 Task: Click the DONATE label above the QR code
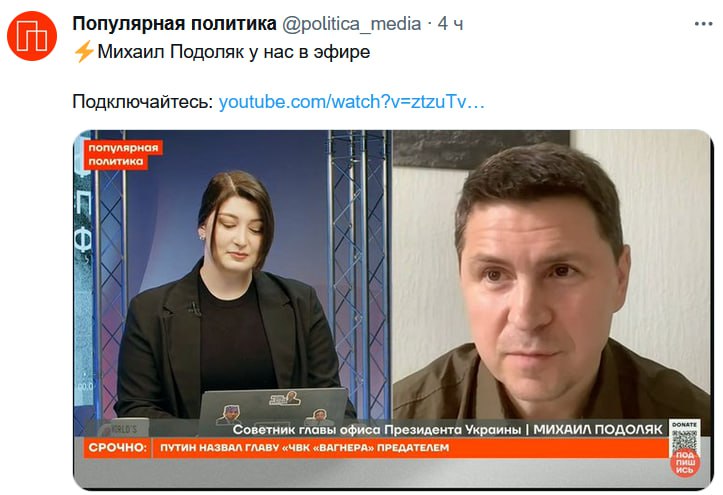click(x=685, y=424)
